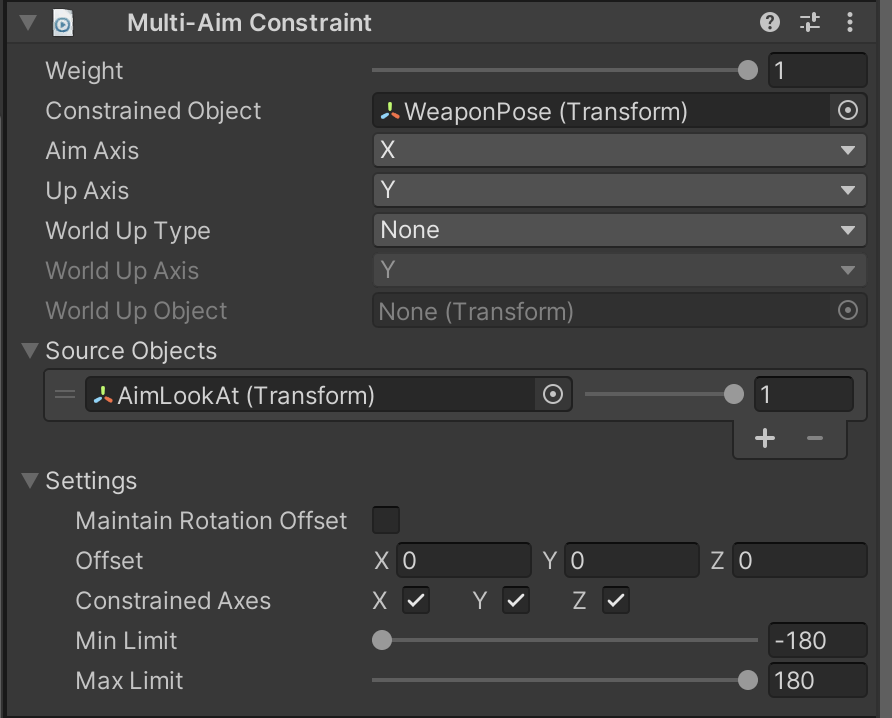Viewport: 892px width, 718px height.
Task: Open the Aim Axis dropdown
Action: (x=620, y=150)
